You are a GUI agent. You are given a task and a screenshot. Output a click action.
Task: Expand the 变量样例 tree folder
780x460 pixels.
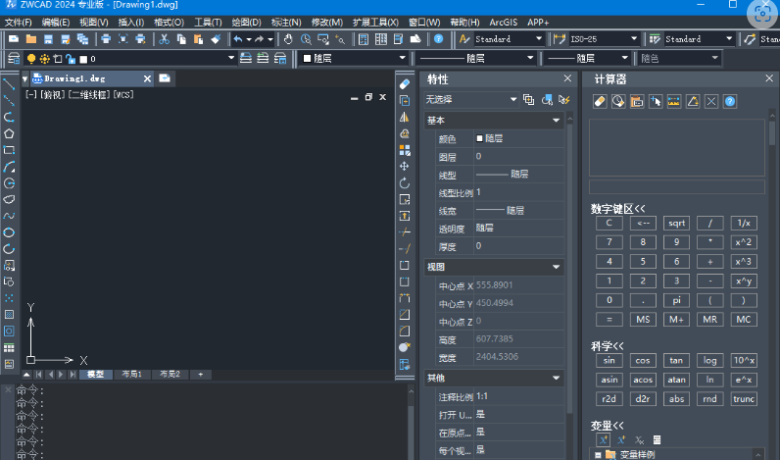point(598,455)
